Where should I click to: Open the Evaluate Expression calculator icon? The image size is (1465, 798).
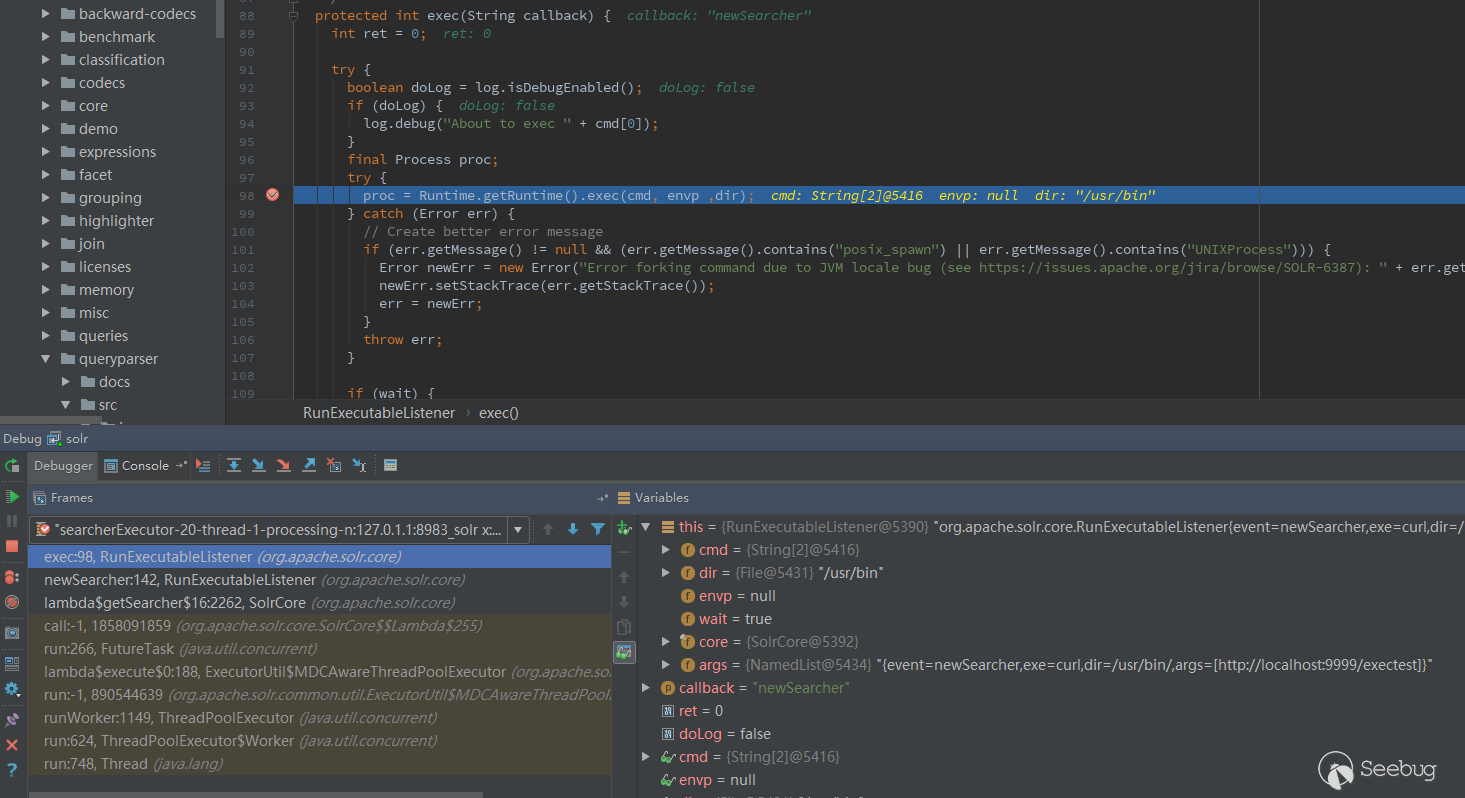(391, 466)
